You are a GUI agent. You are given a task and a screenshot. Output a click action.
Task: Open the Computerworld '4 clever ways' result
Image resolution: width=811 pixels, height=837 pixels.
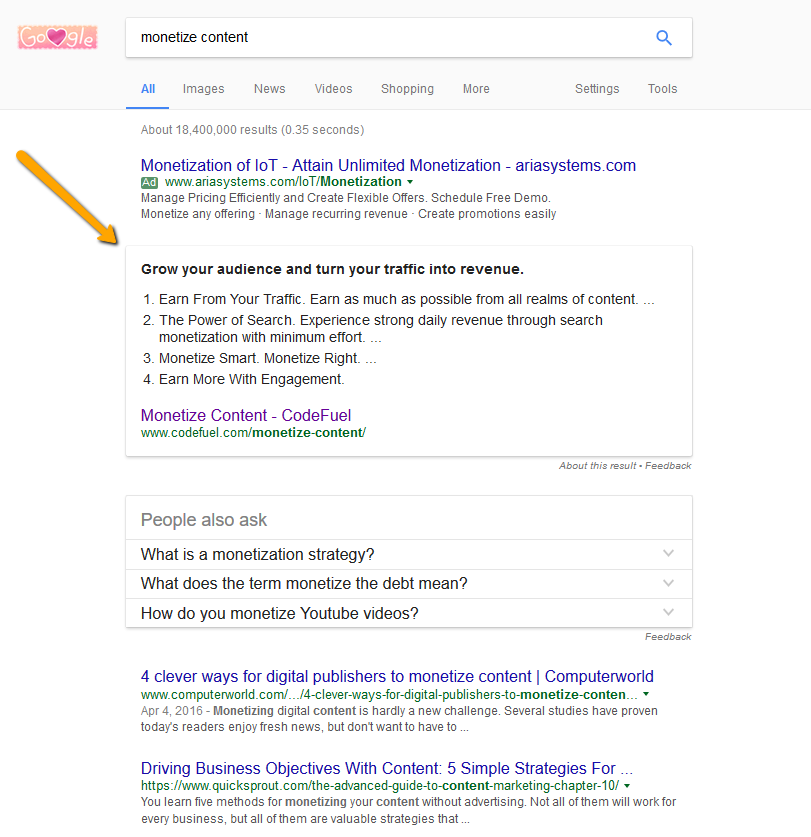click(x=397, y=676)
